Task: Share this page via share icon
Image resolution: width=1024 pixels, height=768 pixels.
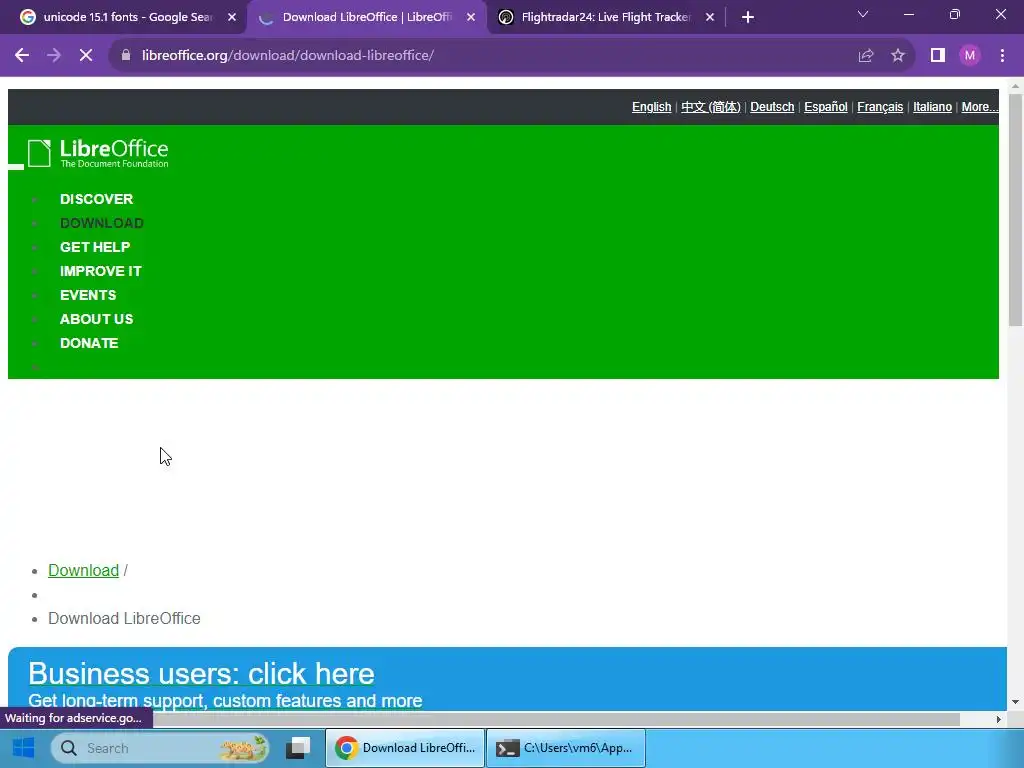Action: [x=866, y=56]
